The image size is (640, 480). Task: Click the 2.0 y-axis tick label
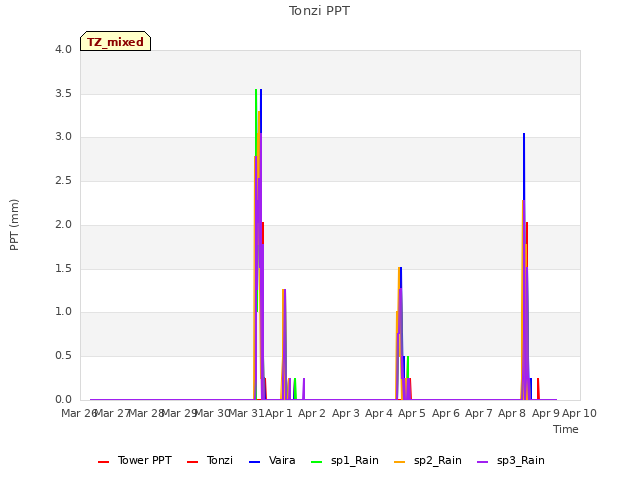(x=63, y=224)
